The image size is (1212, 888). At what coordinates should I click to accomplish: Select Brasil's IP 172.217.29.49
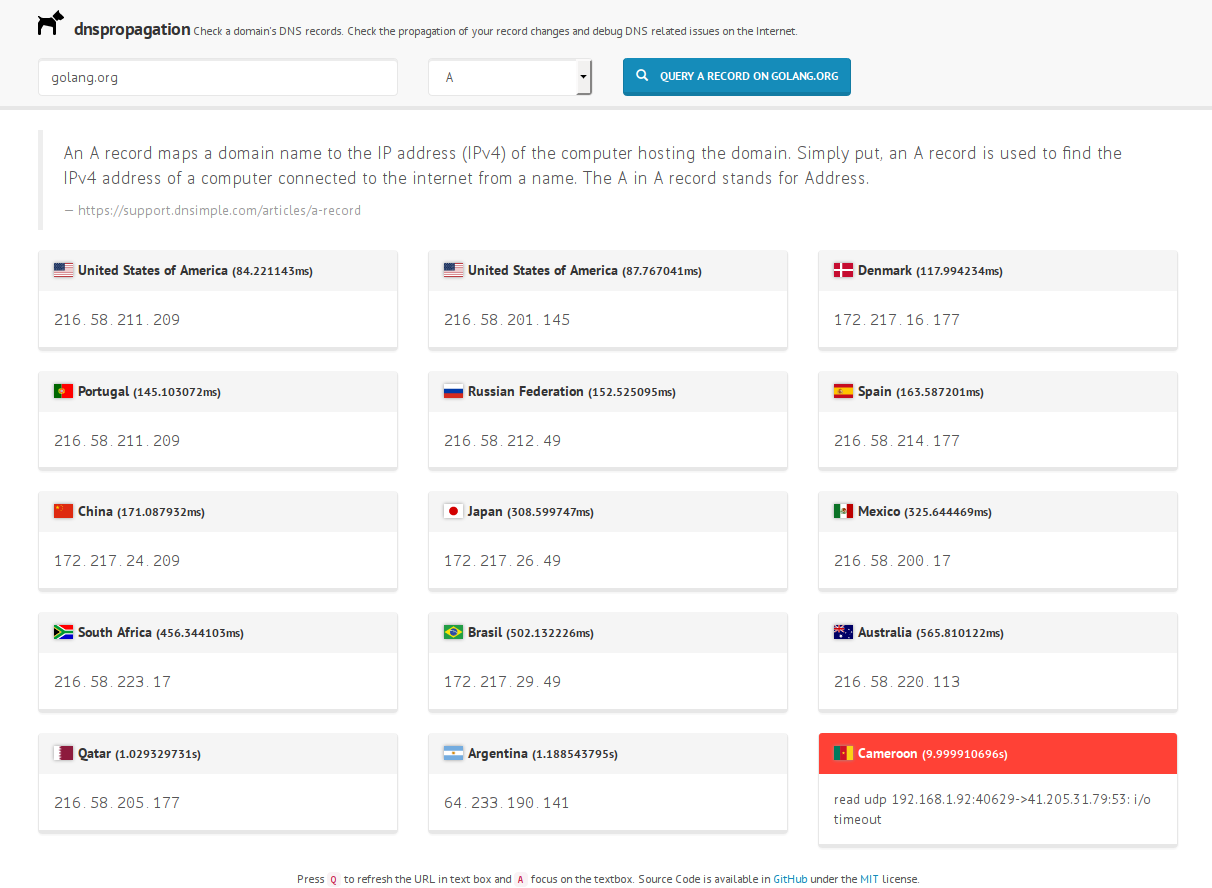pos(503,682)
